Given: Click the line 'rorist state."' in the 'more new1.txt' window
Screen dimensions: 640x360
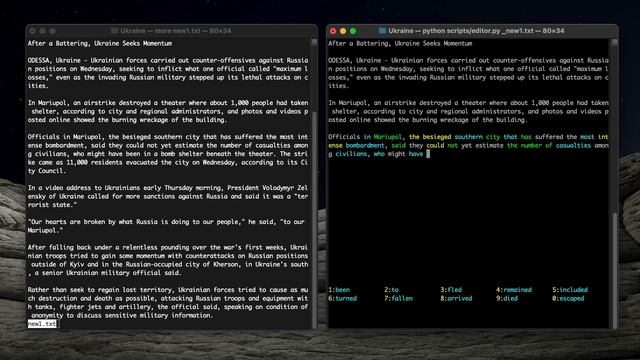Looking at the screenshot, I should (x=52, y=205).
